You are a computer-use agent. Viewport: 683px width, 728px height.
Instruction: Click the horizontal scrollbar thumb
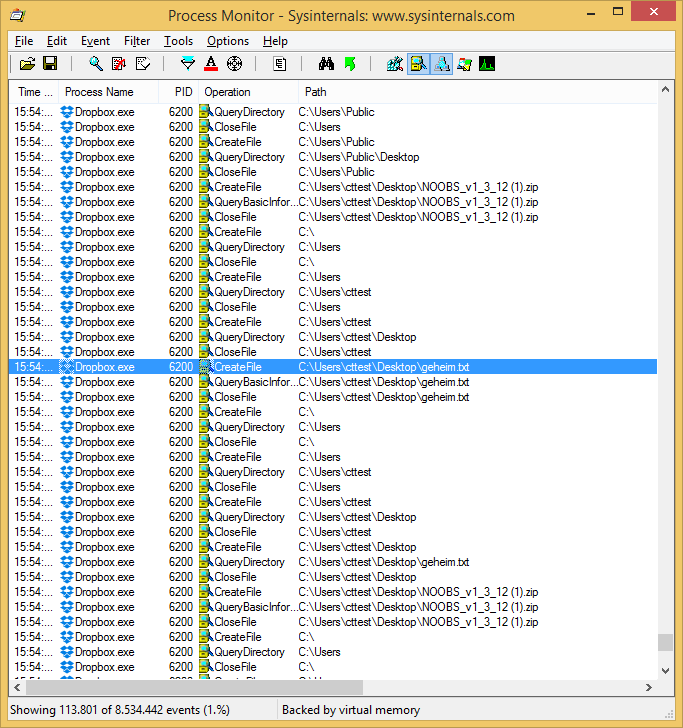(x=194, y=688)
